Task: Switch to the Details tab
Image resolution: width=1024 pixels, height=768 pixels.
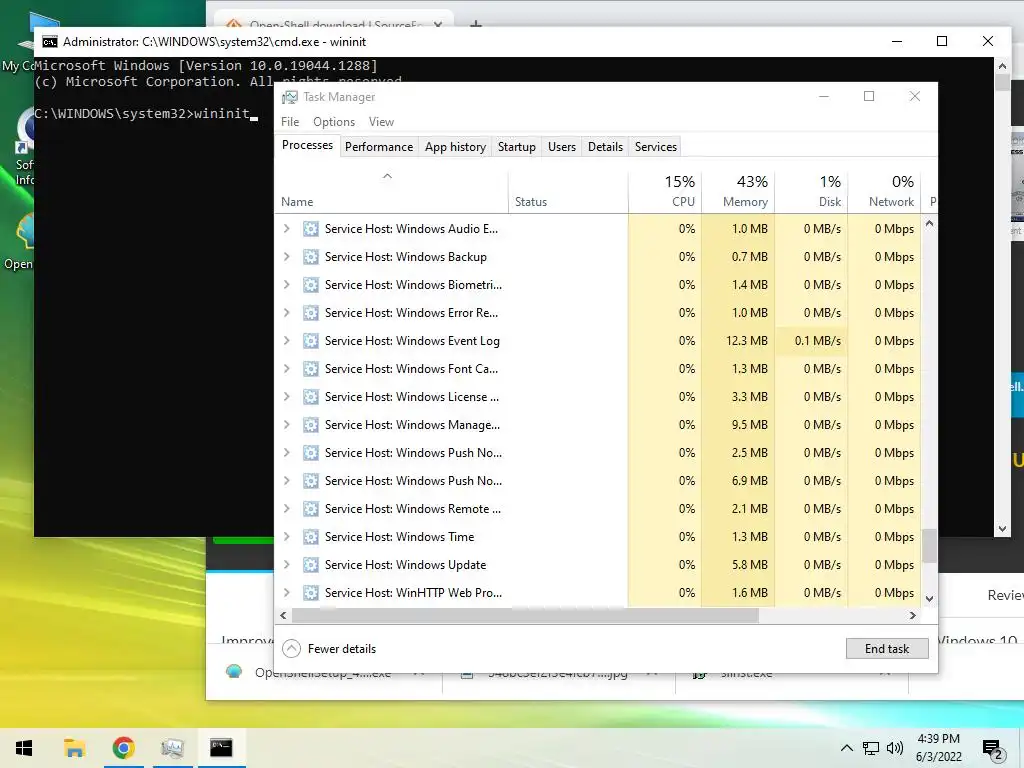Action: [x=605, y=147]
